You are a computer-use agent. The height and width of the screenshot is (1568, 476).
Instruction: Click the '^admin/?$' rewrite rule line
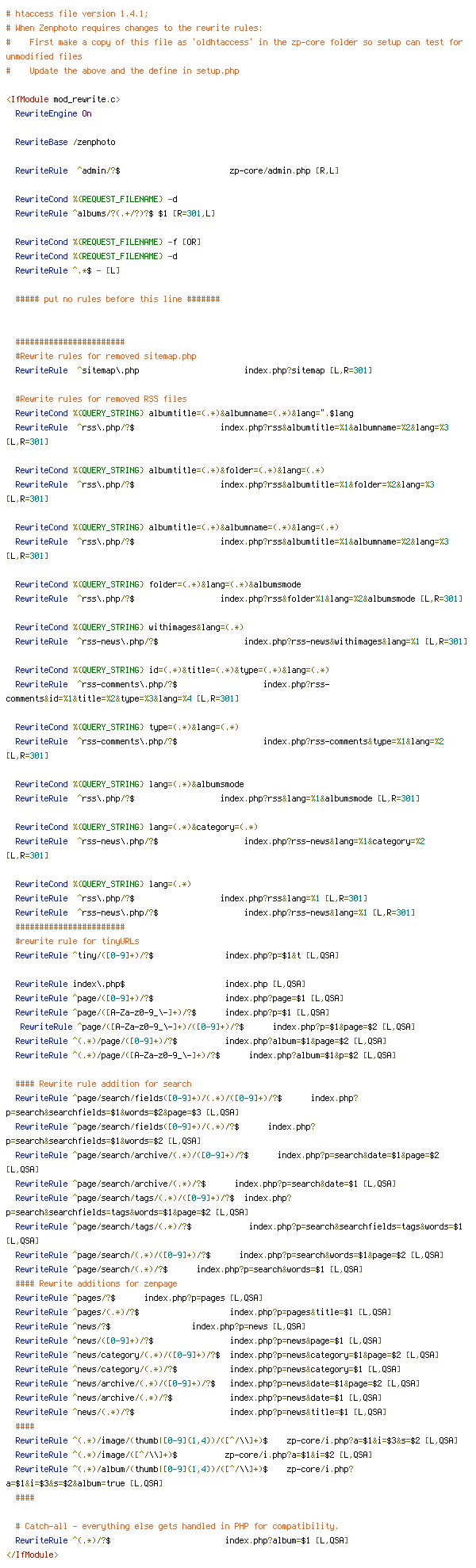(x=177, y=170)
